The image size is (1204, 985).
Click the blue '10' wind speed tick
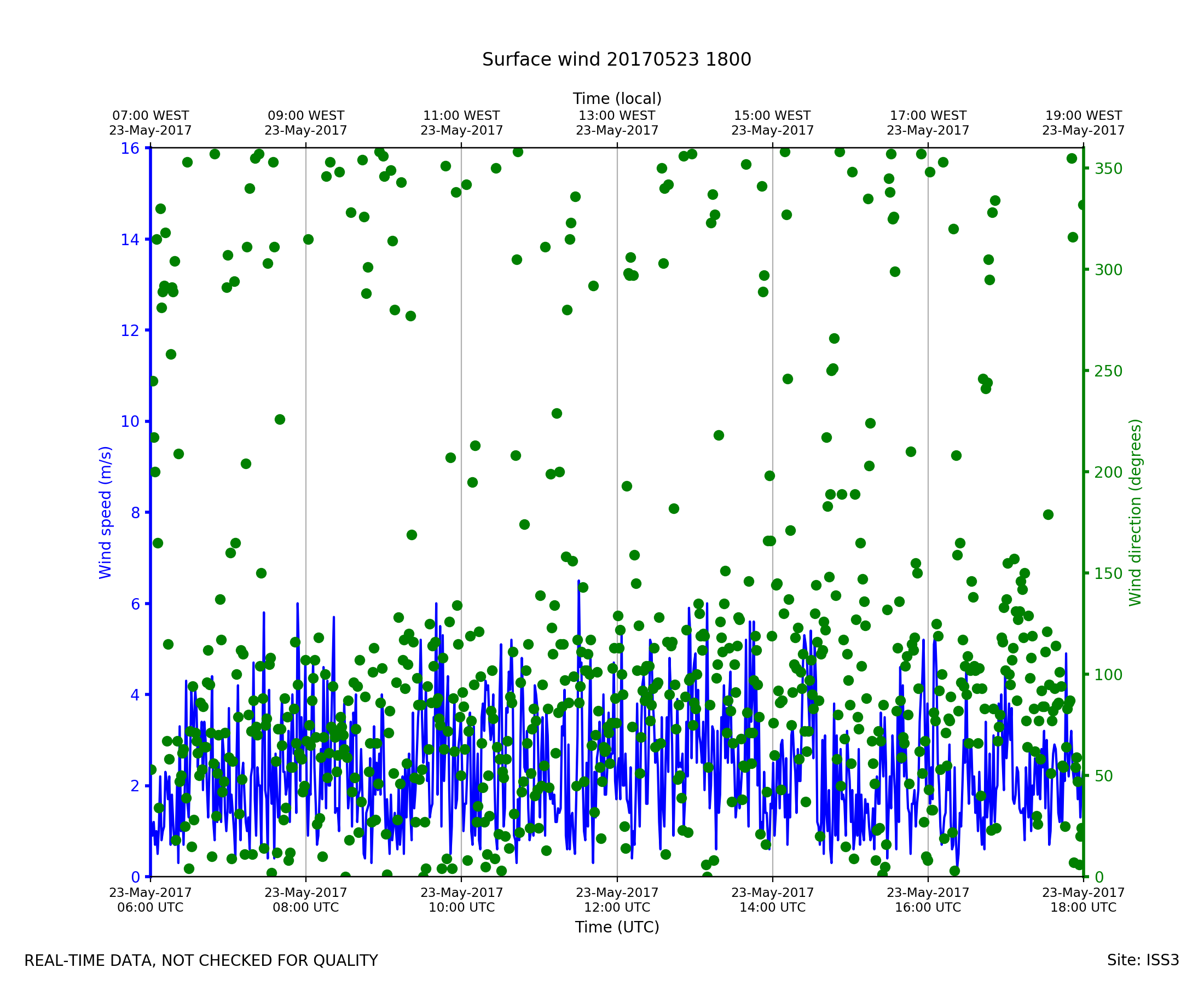(129, 421)
